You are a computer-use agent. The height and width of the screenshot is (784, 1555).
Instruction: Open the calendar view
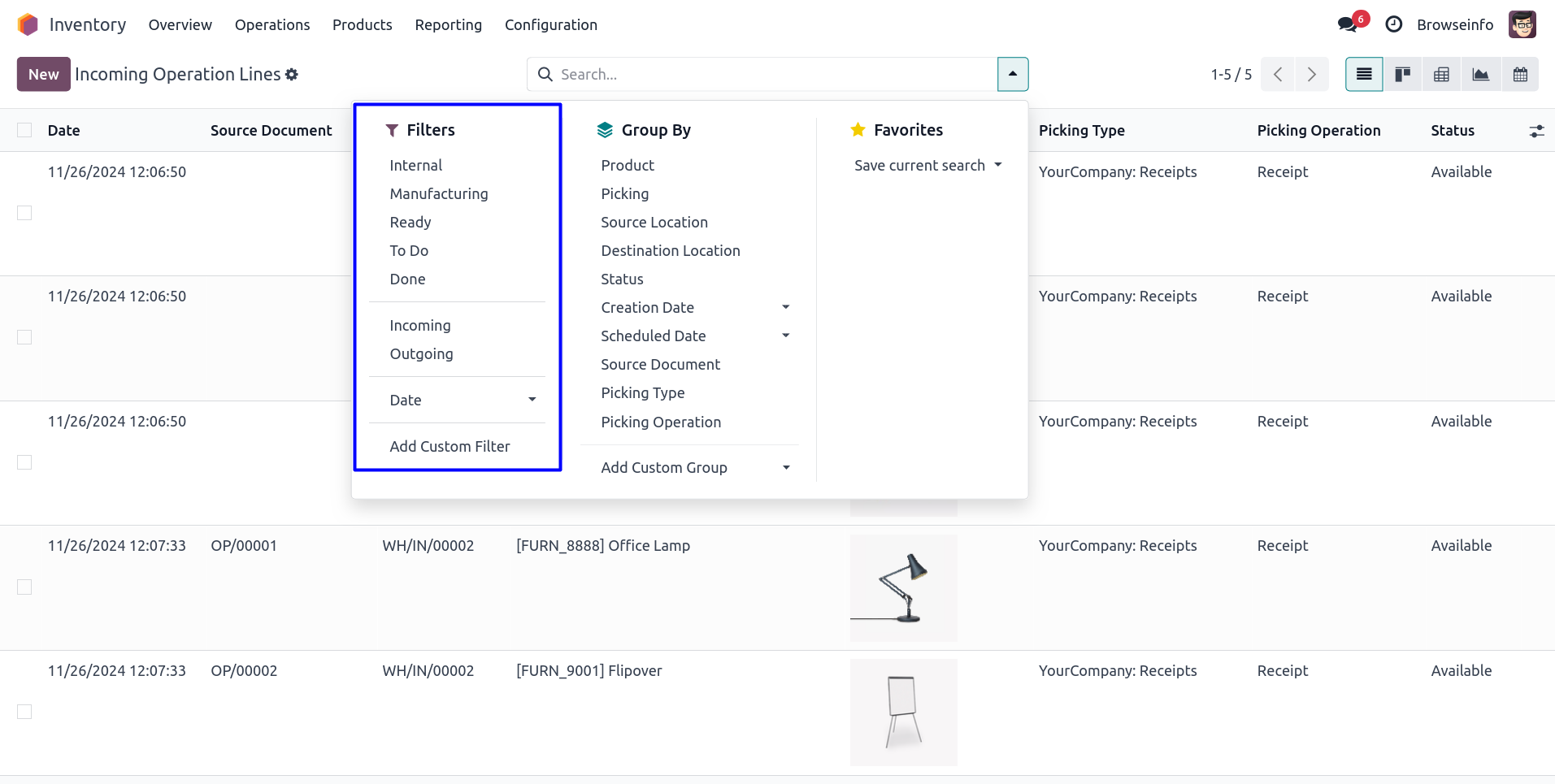pos(1519,75)
